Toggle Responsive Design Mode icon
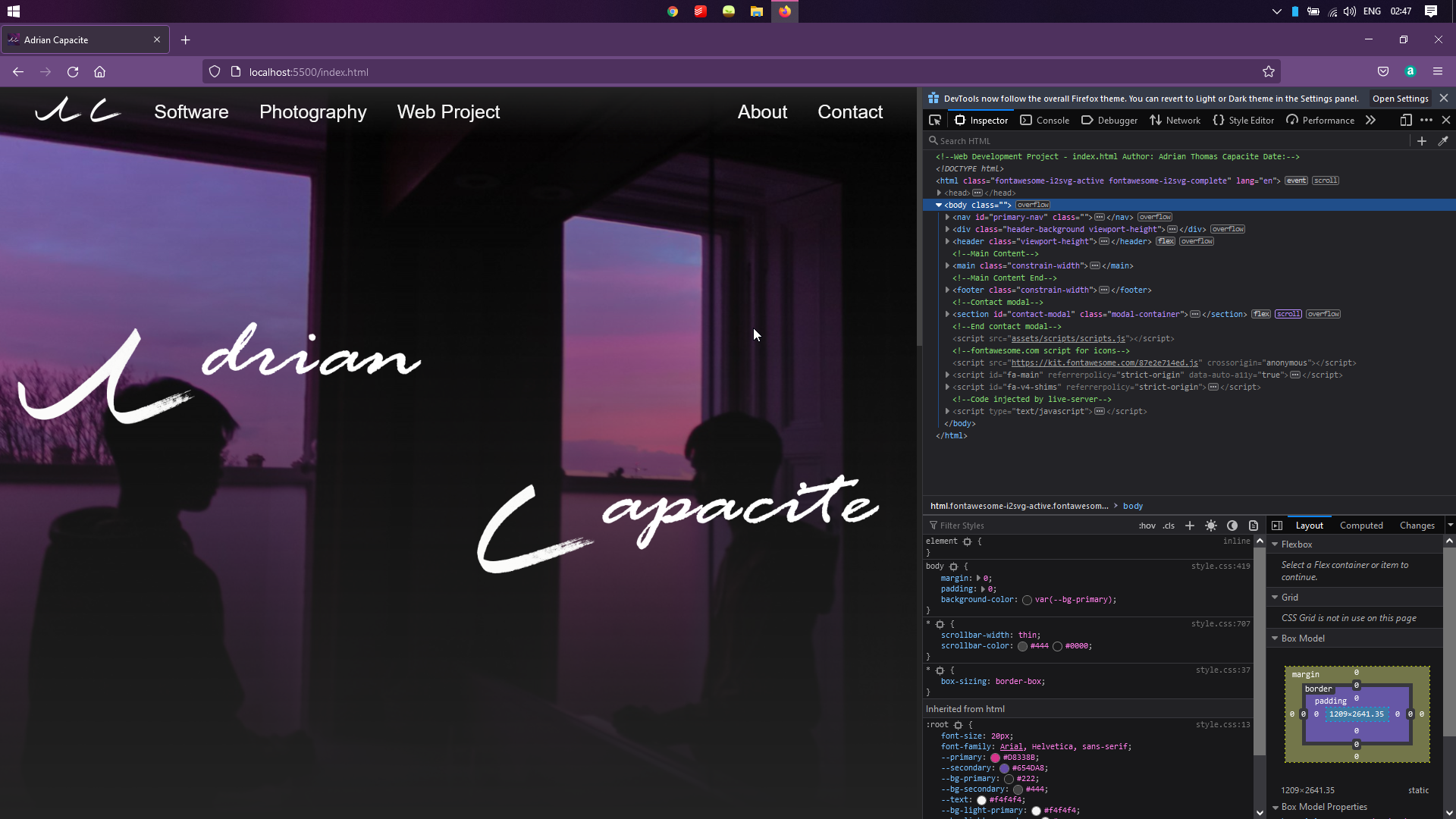Screen dimensions: 1456x819 pos(1406,120)
